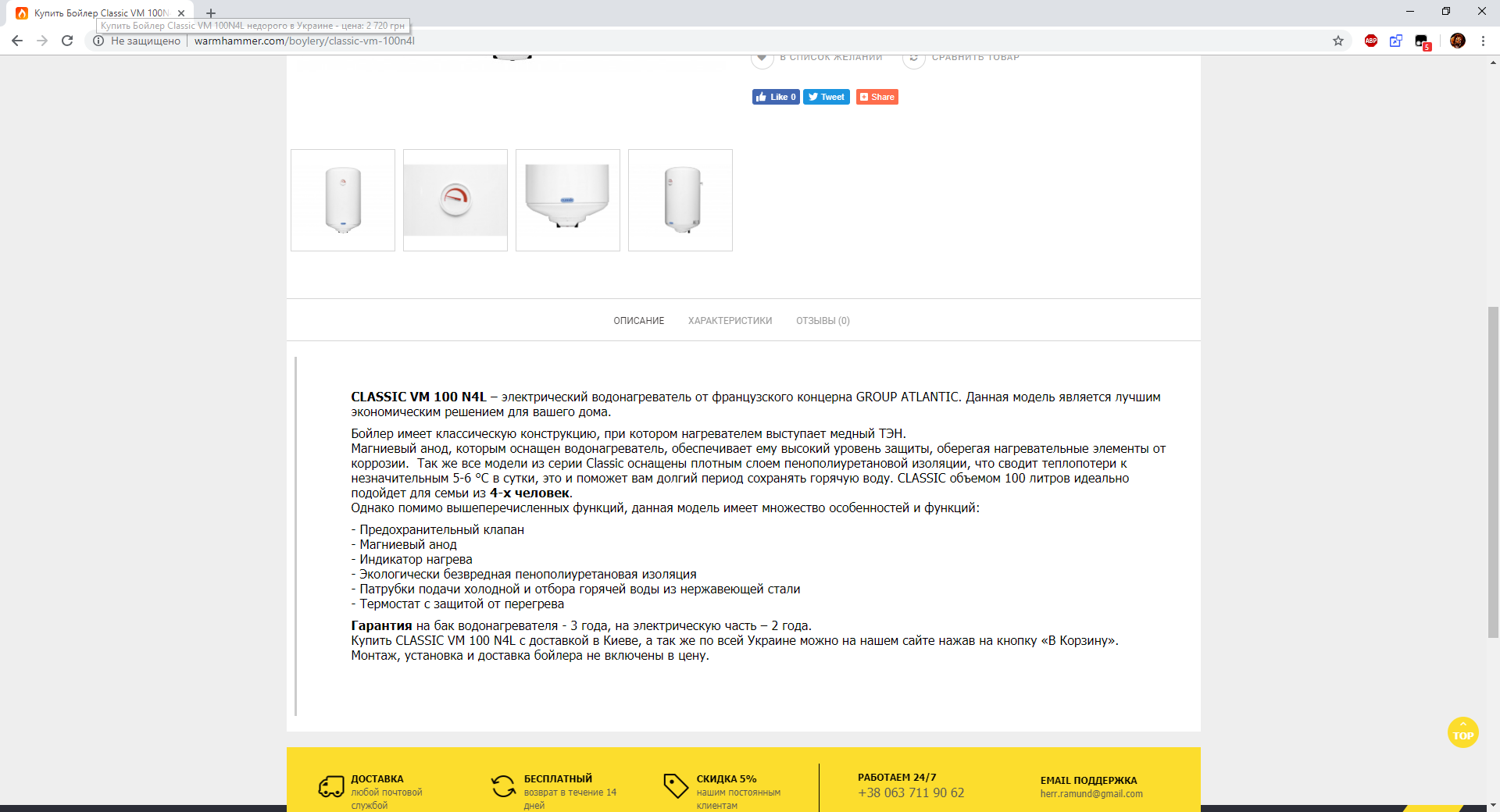The height and width of the screenshot is (812, 1500).
Task: Click the 'Термостат с защитой от перегрева' line
Action: point(457,604)
